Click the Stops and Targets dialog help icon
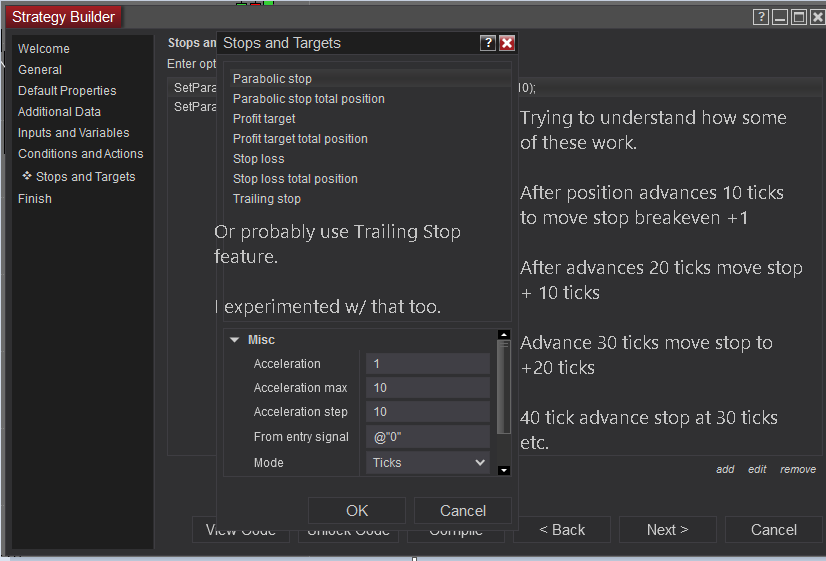Image resolution: width=826 pixels, height=561 pixels. (488, 43)
